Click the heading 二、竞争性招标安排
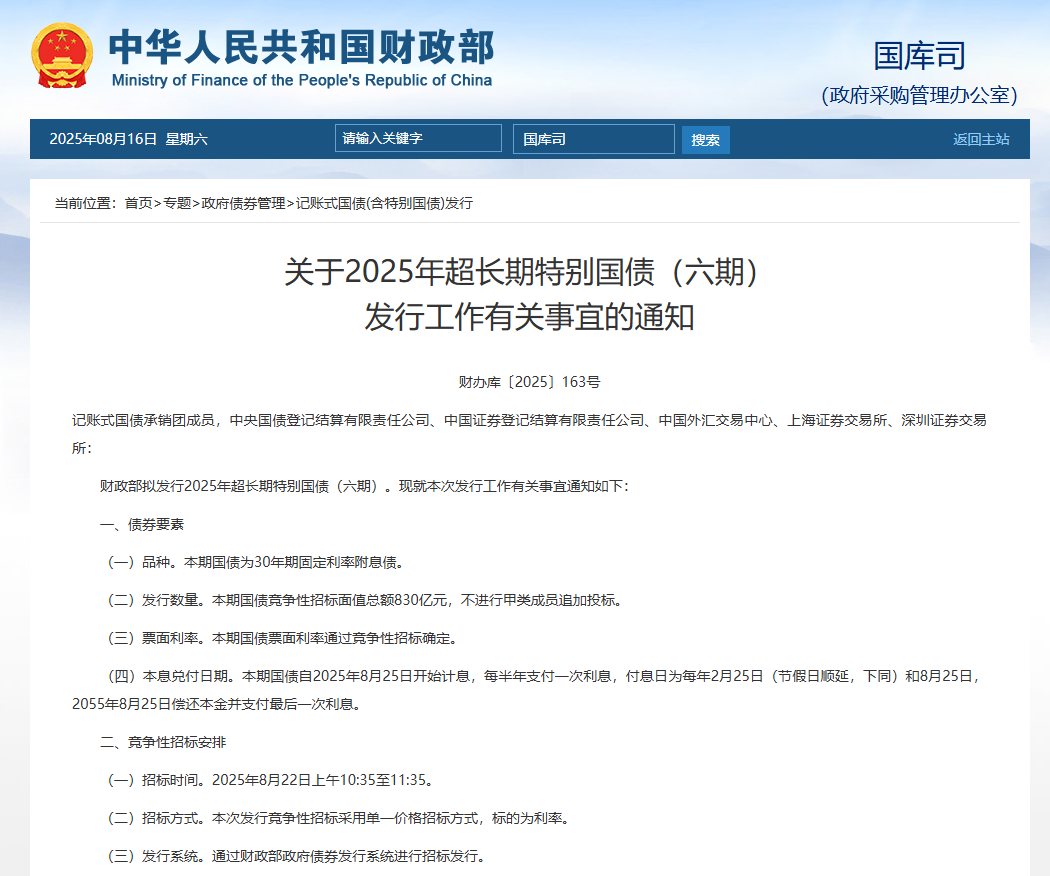The image size is (1050, 876). click(x=163, y=742)
